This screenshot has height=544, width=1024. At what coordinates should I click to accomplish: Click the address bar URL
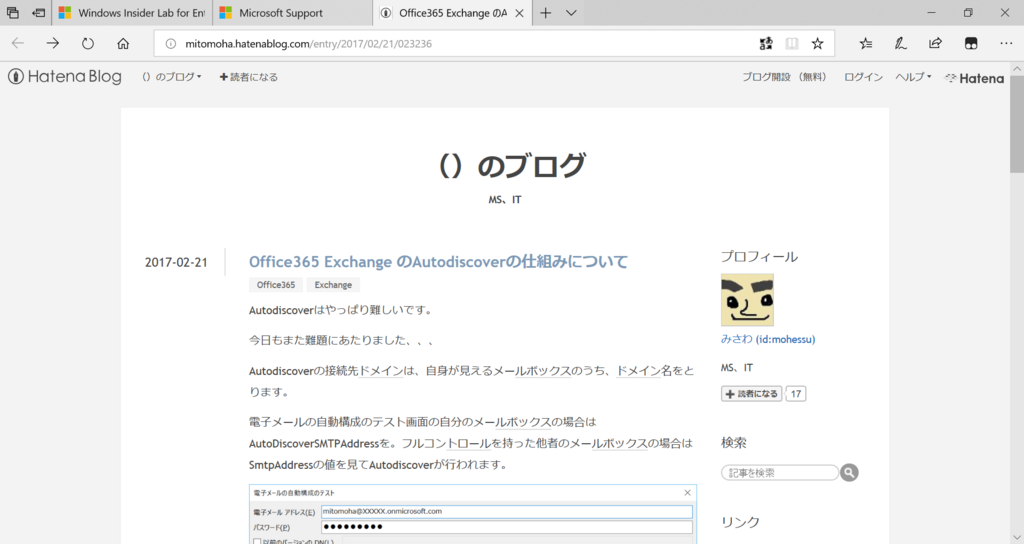tap(308, 44)
